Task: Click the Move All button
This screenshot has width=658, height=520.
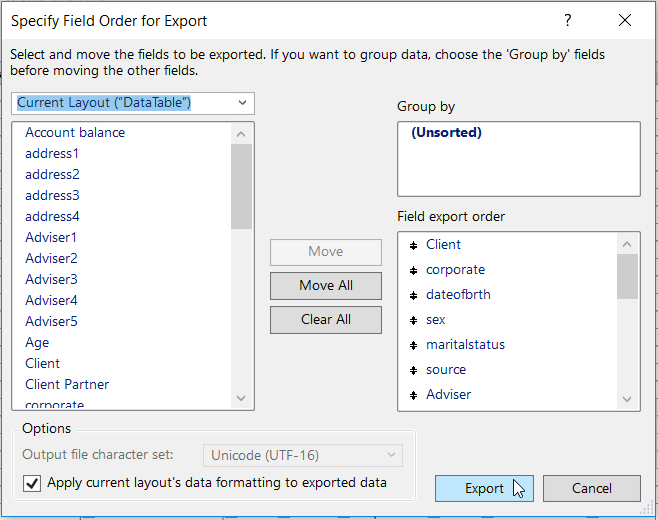Action: 326,285
